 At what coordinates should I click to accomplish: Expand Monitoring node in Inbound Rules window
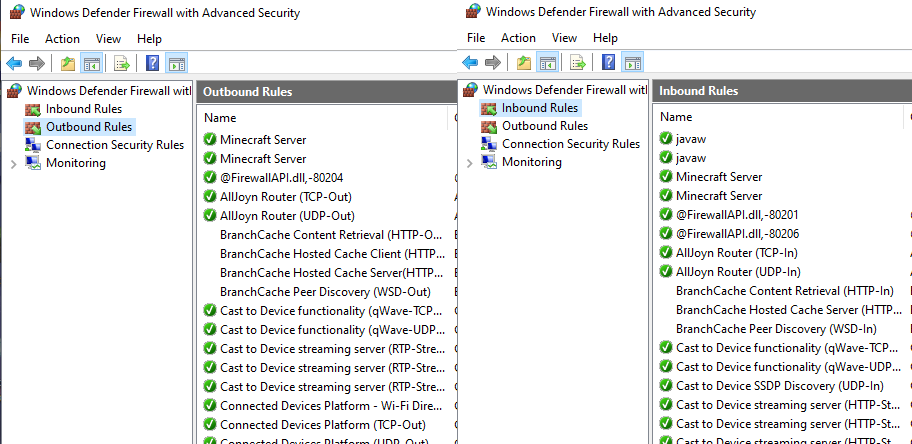click(470, 163)
